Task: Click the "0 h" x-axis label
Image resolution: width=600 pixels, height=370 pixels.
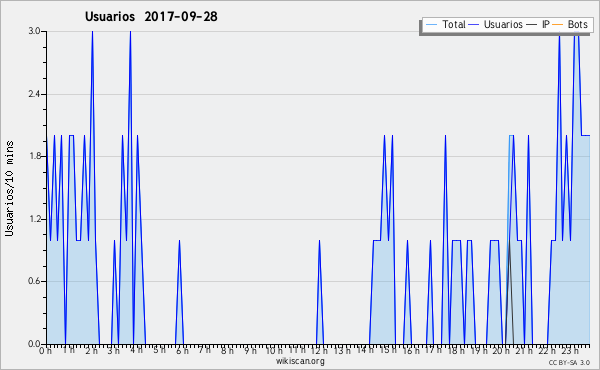Action: 45,351
